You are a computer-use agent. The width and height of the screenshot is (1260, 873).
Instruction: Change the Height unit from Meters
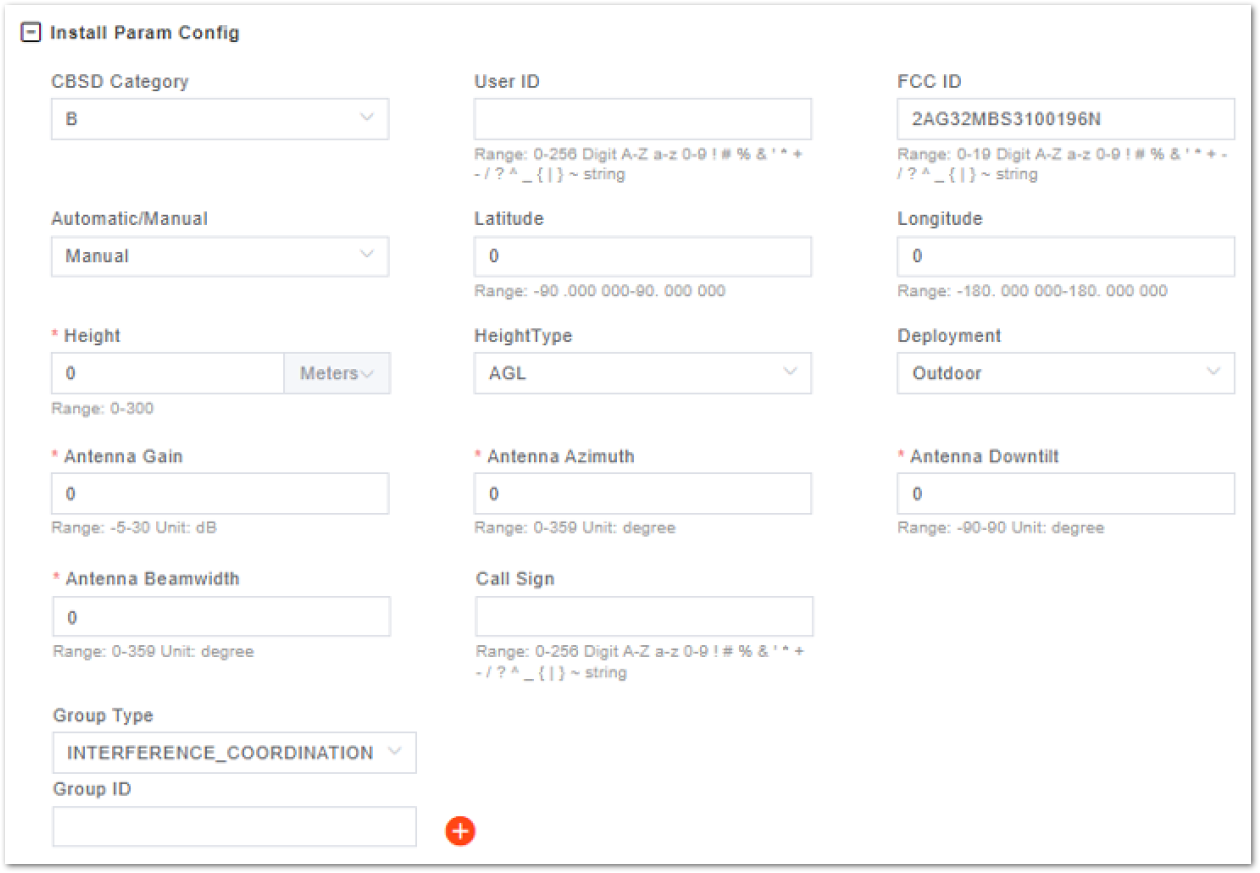pyautogui.click(x=337, y=373)
